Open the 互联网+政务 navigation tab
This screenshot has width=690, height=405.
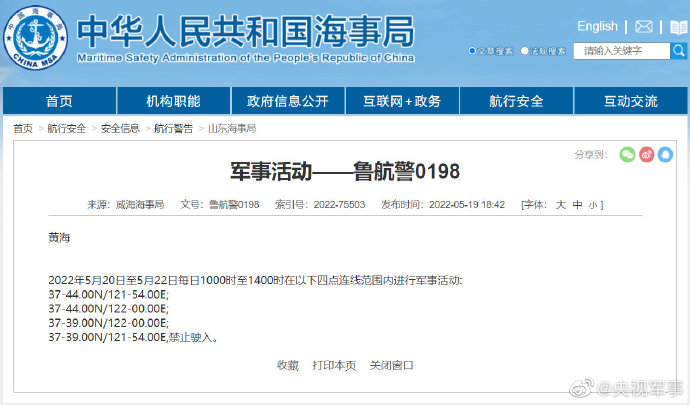pos(402,101)
